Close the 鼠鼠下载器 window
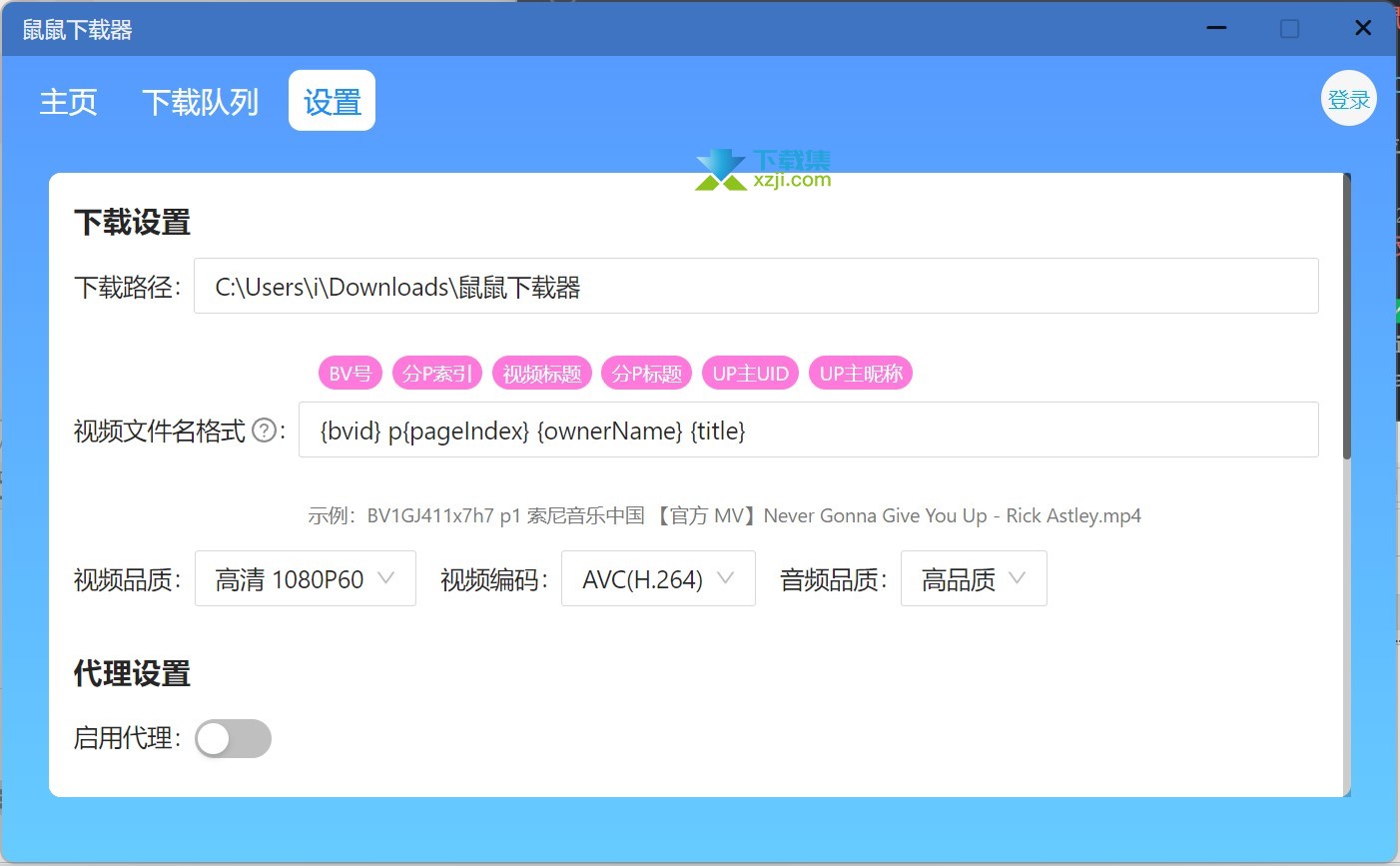Image resolution: width=1400 pixels, height=866 pixels. (1363, 28)
